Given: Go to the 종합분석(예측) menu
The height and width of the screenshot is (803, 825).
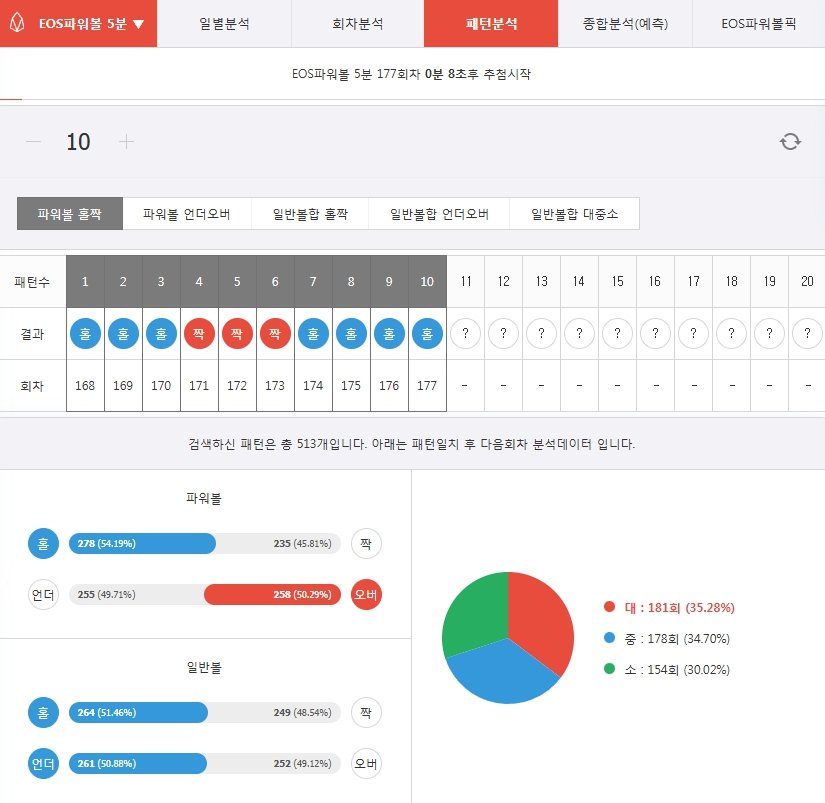Looking at the screenshot, I should [623, 24].
